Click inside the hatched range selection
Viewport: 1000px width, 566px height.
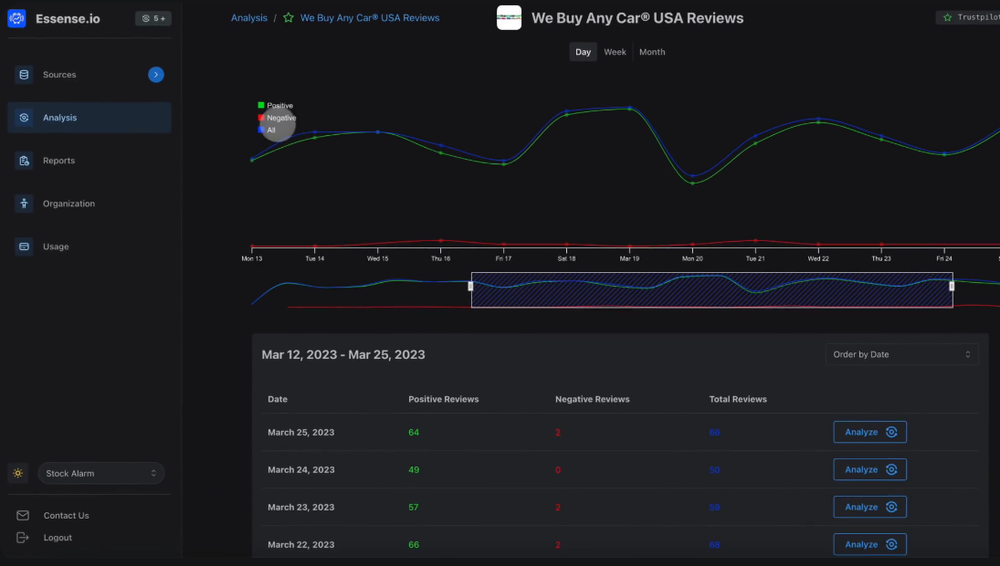[712, 290]
